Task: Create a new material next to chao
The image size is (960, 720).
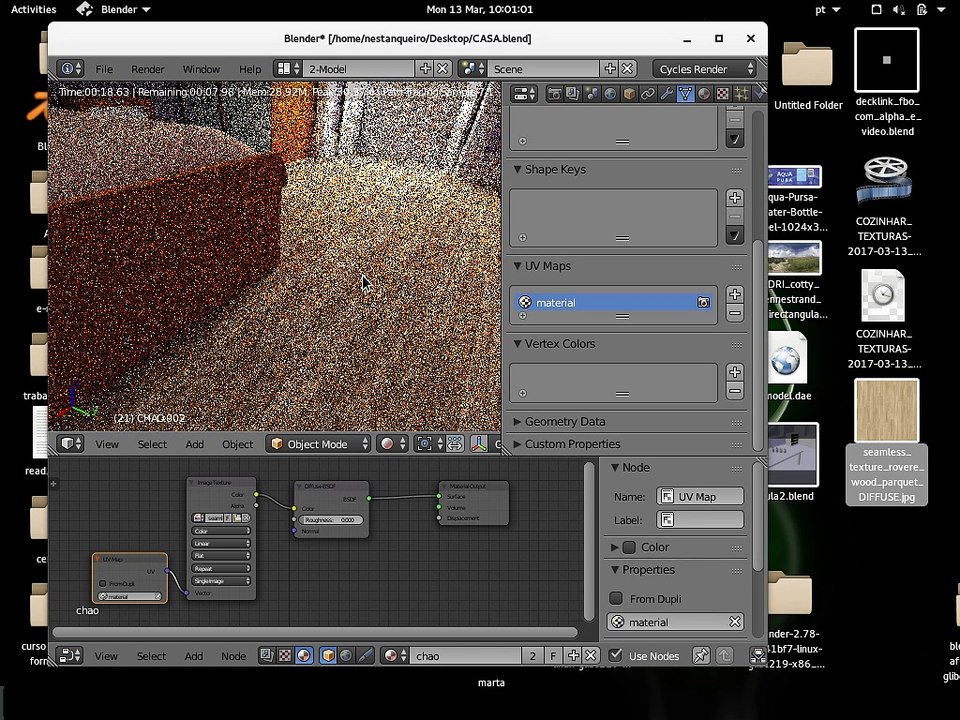Action: [573, 656]
